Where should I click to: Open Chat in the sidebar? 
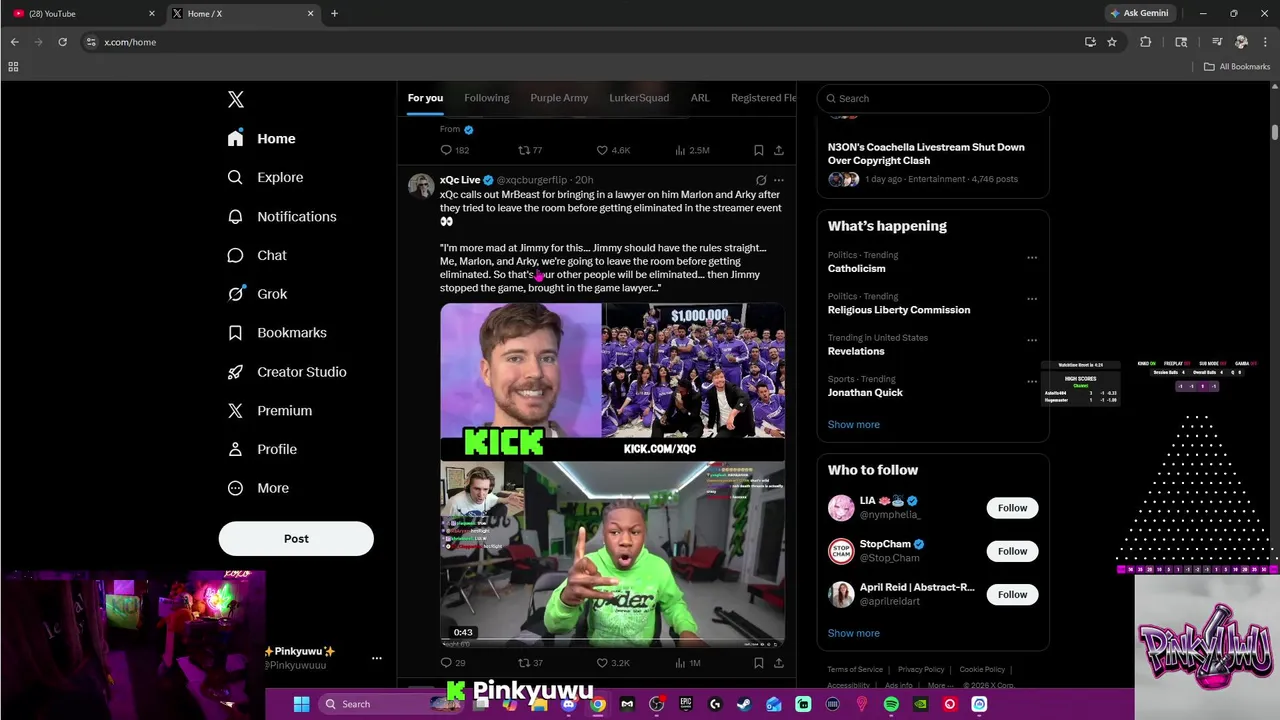coord(258,255)
